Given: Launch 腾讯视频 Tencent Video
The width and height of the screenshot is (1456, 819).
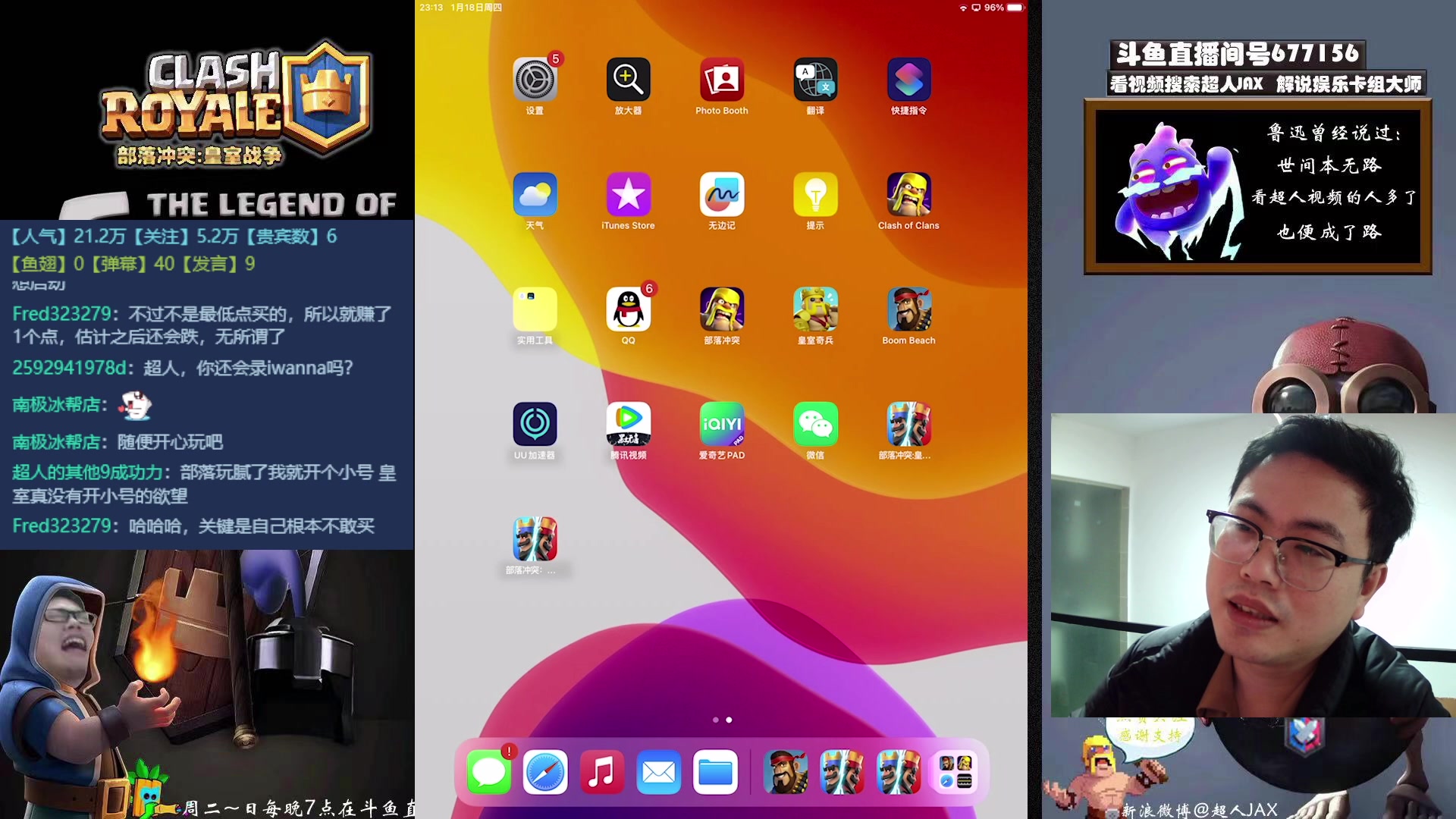Looking at the screenshot, I should pyautogui.click(x=628, y=425).
